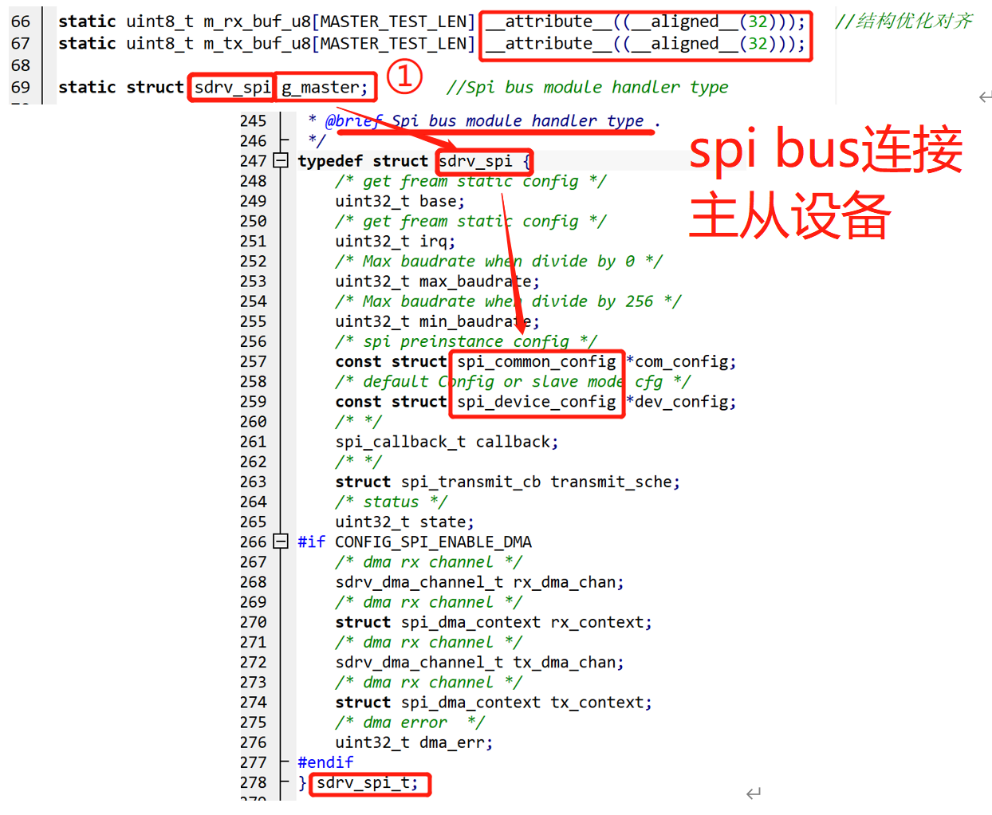Click the boxed sdrv_spi_t typedef name

point(368,783)
